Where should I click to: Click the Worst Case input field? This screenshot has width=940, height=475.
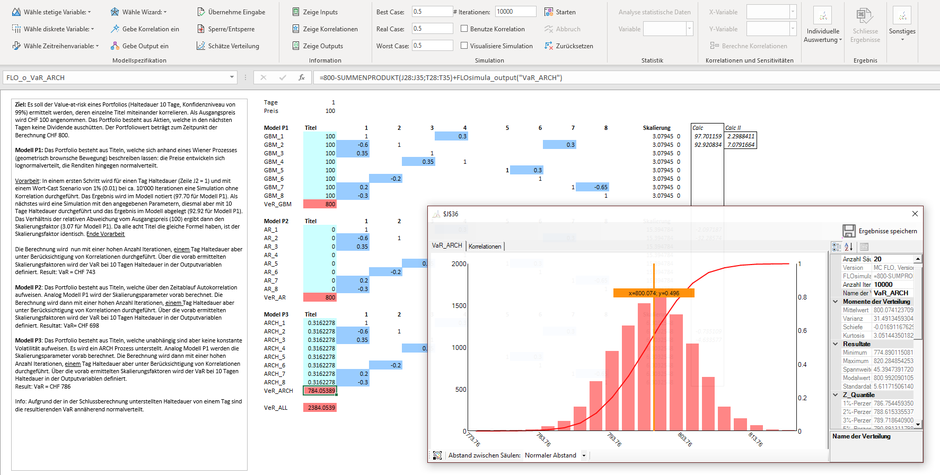[432, 46]
